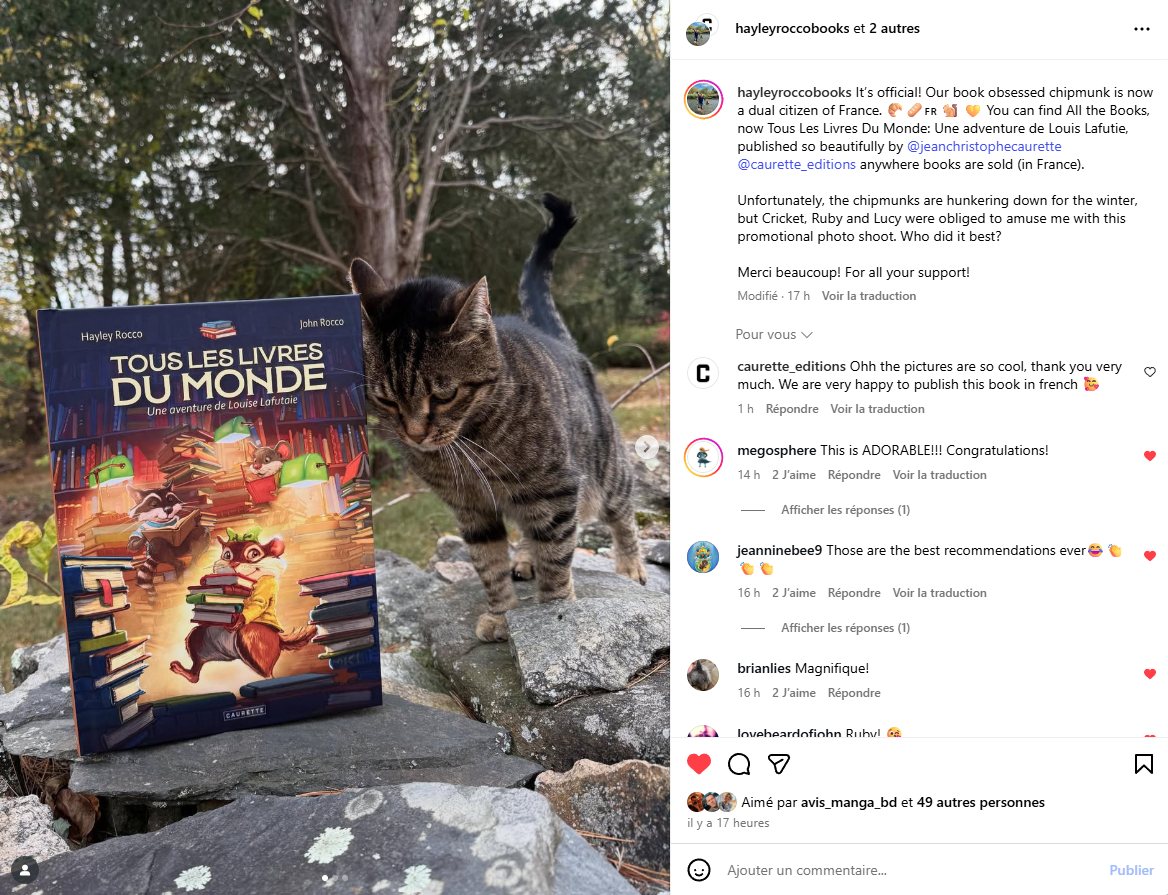This screenshot has width=1168, height=895.
Task: Share the post via paper plane icon
Action: 778,764
